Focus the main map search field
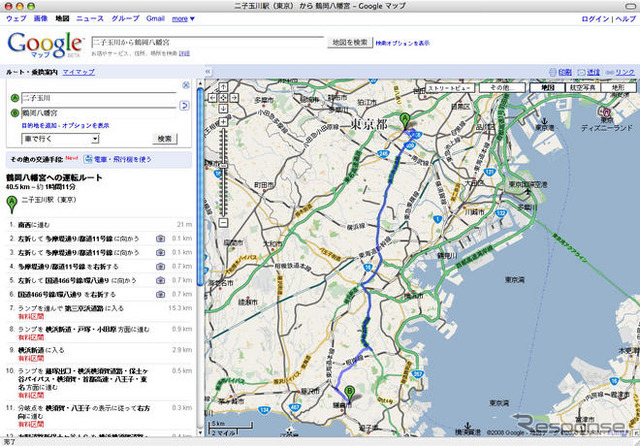 [x=207, y=42]
